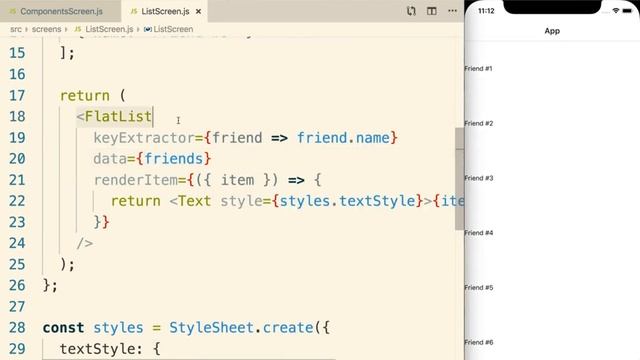Split the editor with the layout icon
The width and height of the screenshot is (640, 360).
[431, 11]
